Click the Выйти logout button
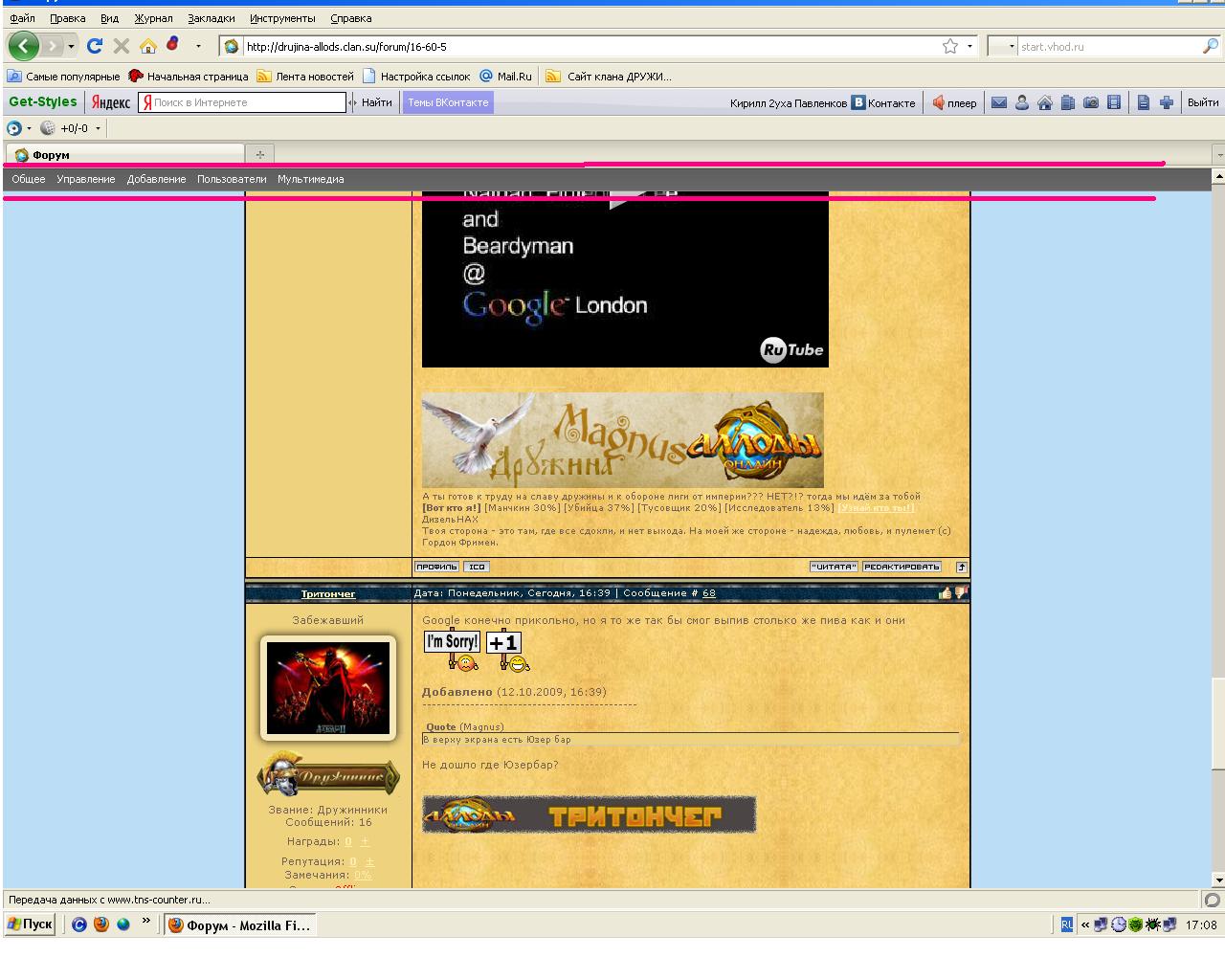 [1203, 102]
